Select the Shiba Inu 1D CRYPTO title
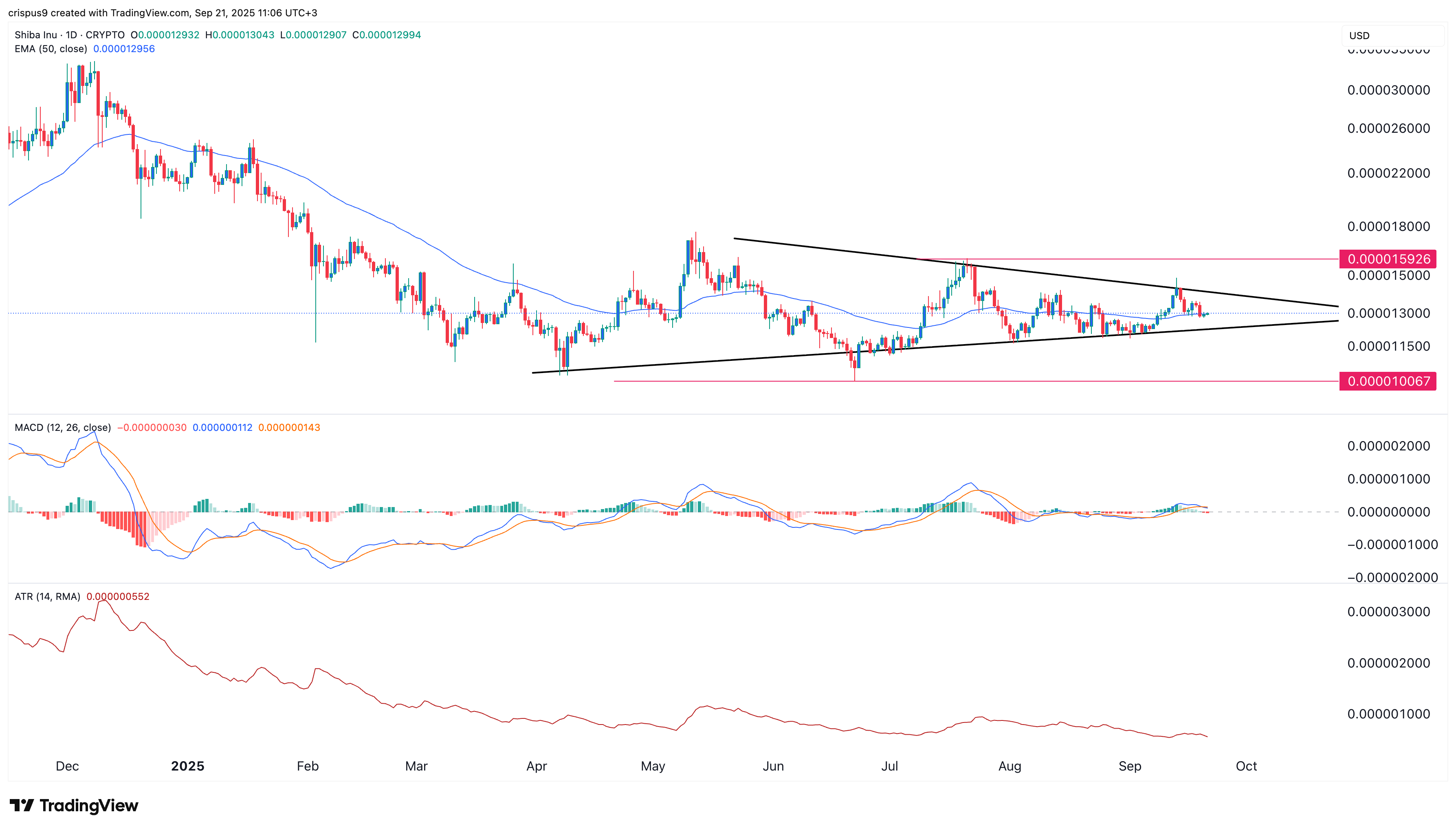 coord(69,35)
